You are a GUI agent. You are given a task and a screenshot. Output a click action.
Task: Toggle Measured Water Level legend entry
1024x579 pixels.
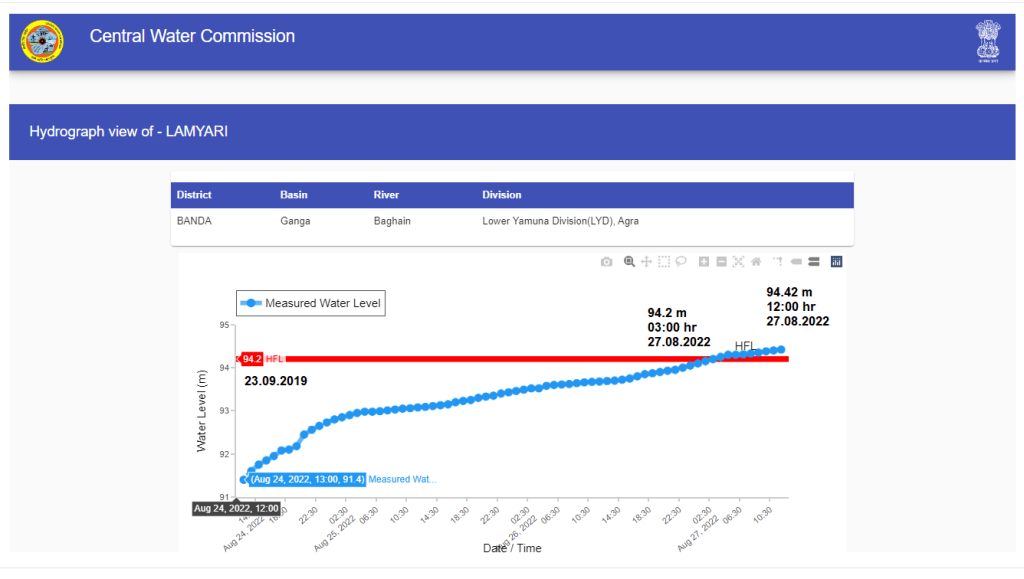310,303
